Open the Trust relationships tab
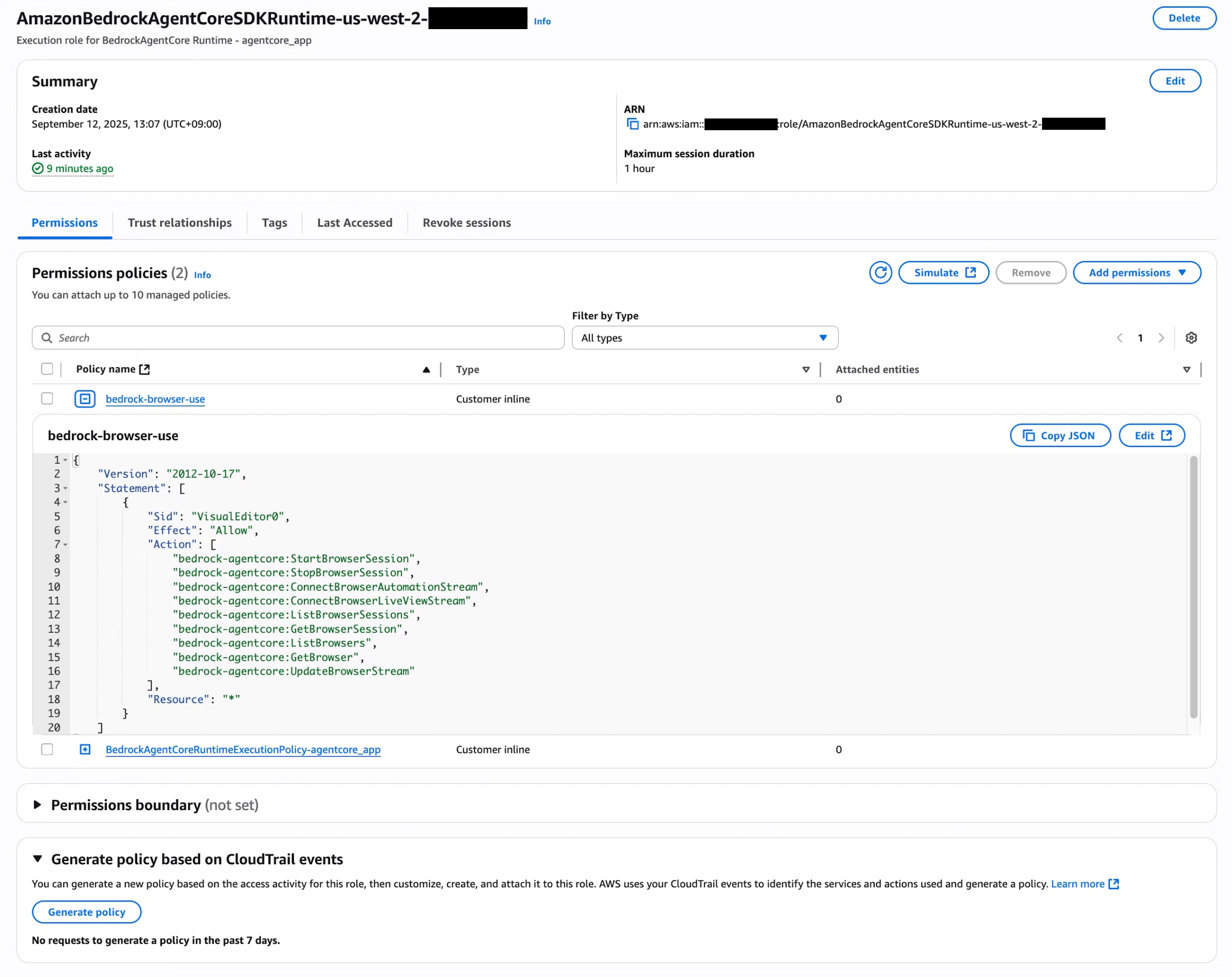The width and height of the screenshot is (1232, 977). 179,223
